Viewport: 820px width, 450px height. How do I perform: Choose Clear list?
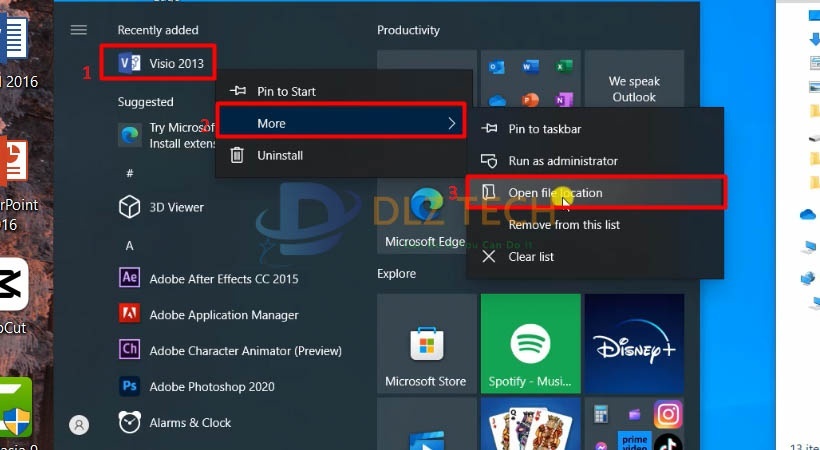595,256
